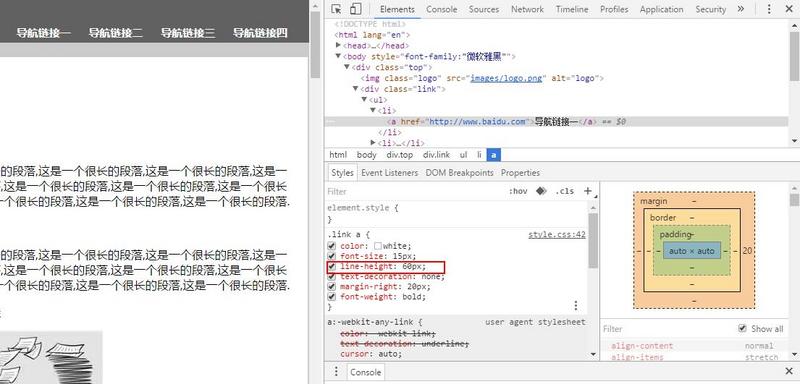Select the li breadcrumb item
The height and width of the screenshot is (384, 800).
coord(479,155)
